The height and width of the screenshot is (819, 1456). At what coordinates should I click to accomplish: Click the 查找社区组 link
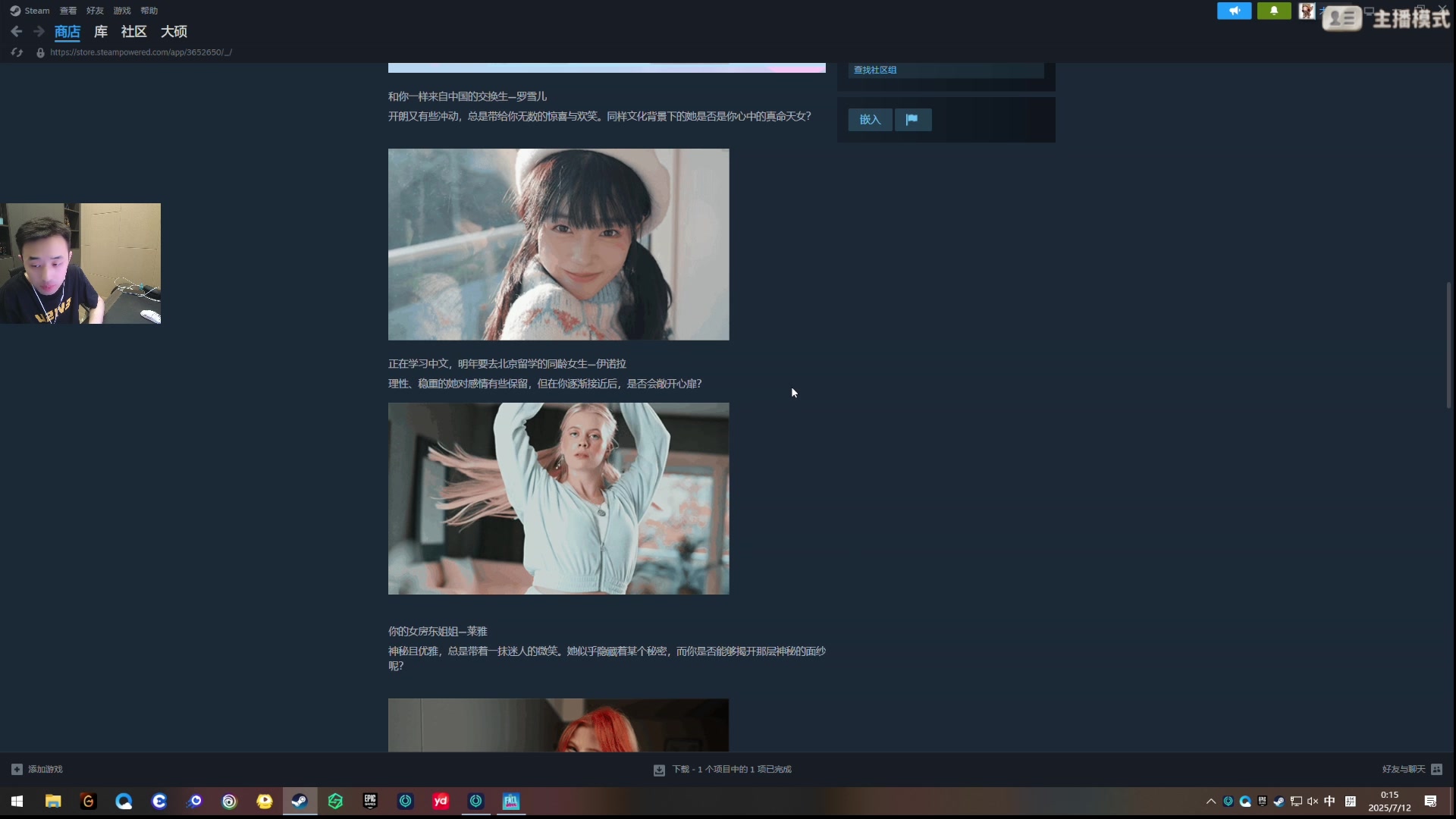pos(875,70)
